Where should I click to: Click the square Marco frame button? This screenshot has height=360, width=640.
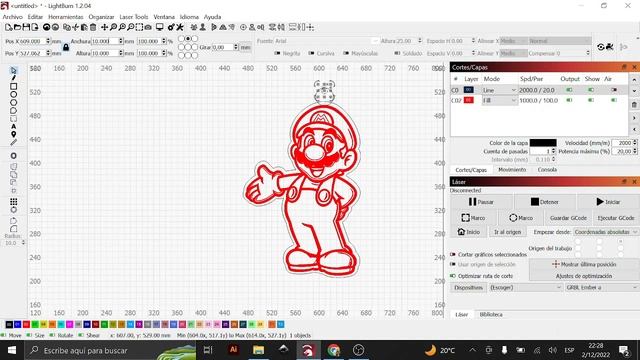[x=473, y=218]
